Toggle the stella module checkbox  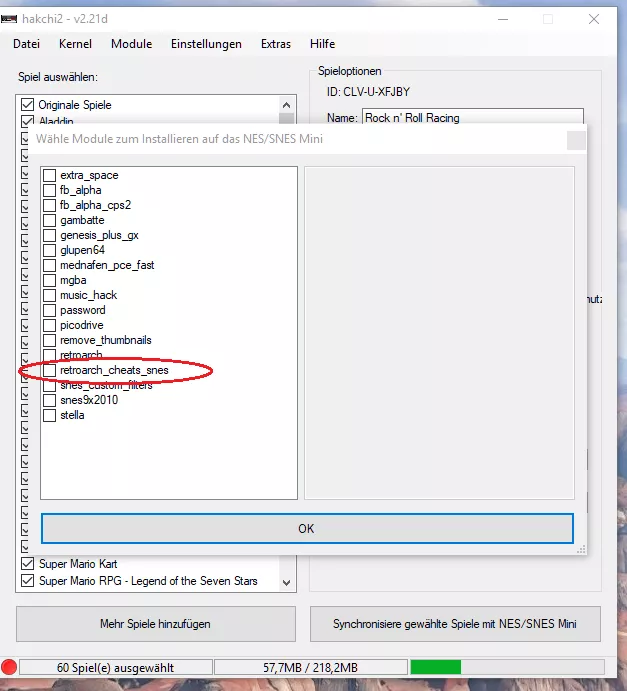(x=49, y=415)
